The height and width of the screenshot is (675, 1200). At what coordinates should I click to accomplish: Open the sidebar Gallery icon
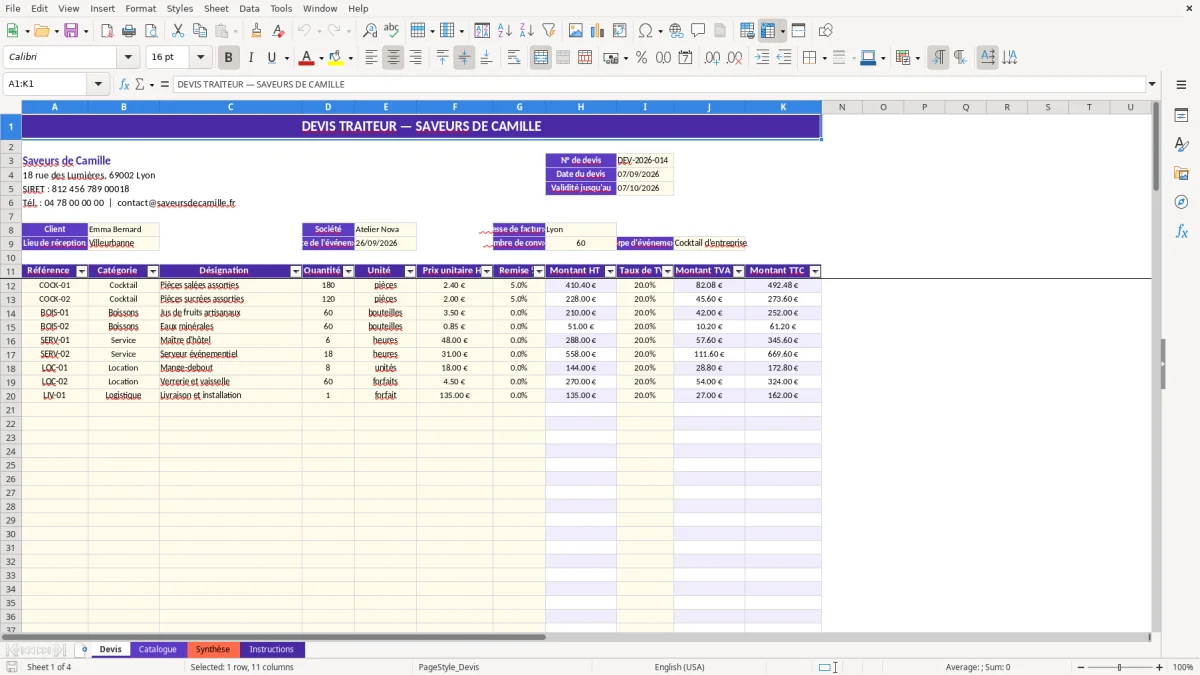point(1181,173)
